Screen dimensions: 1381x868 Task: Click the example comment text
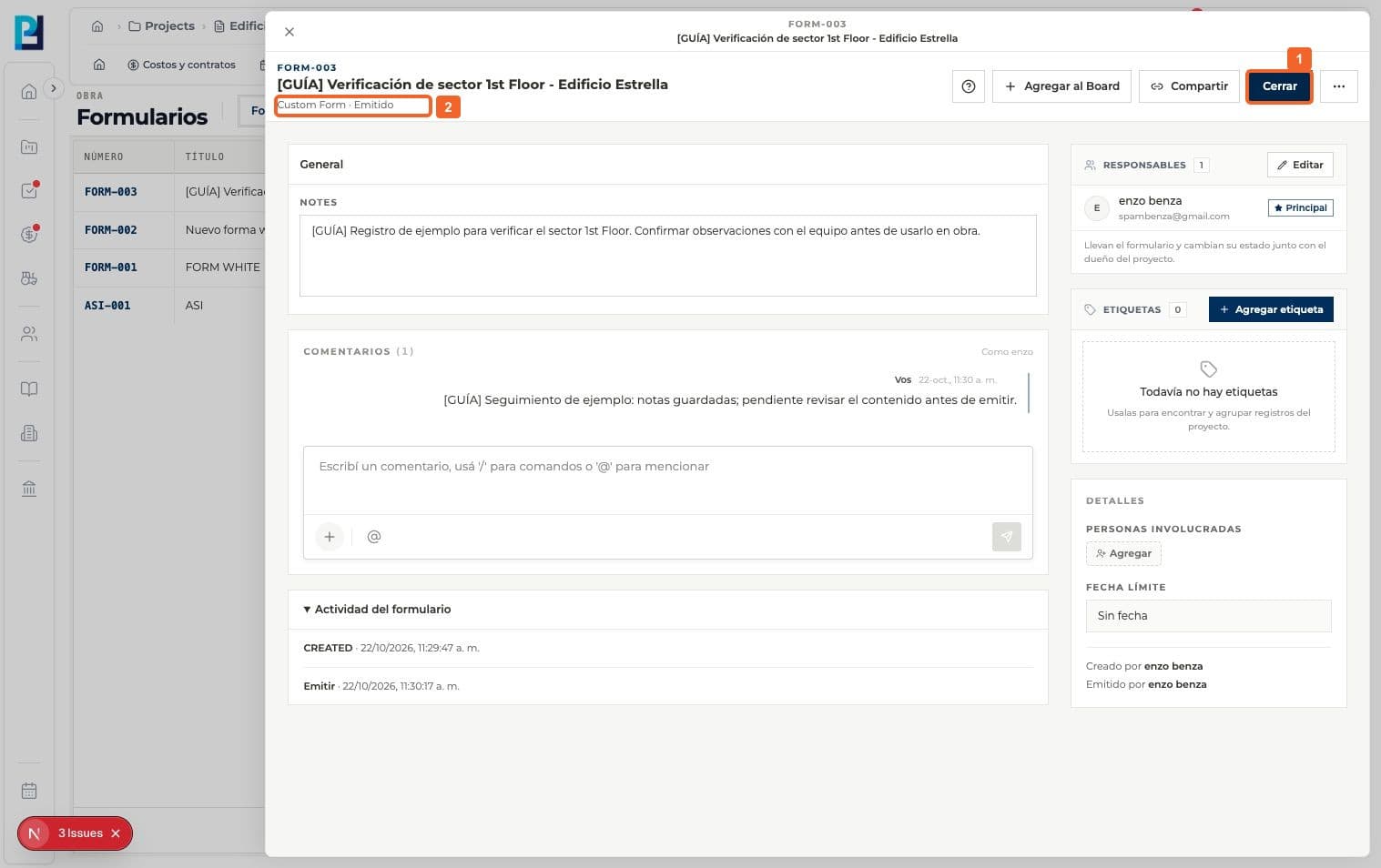pyautogui.click(x=730, y=399)
